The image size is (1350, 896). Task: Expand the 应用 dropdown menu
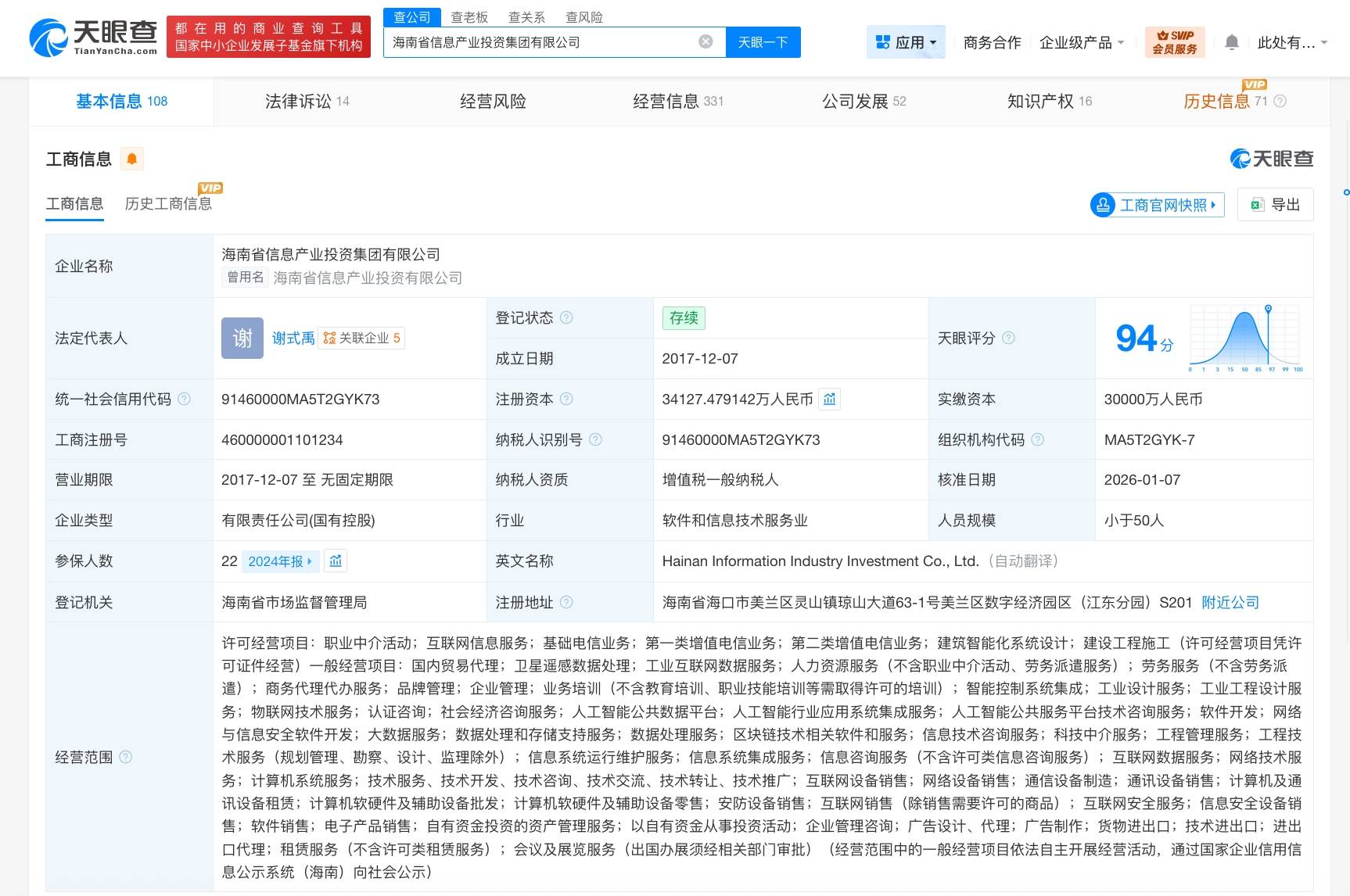906,42
